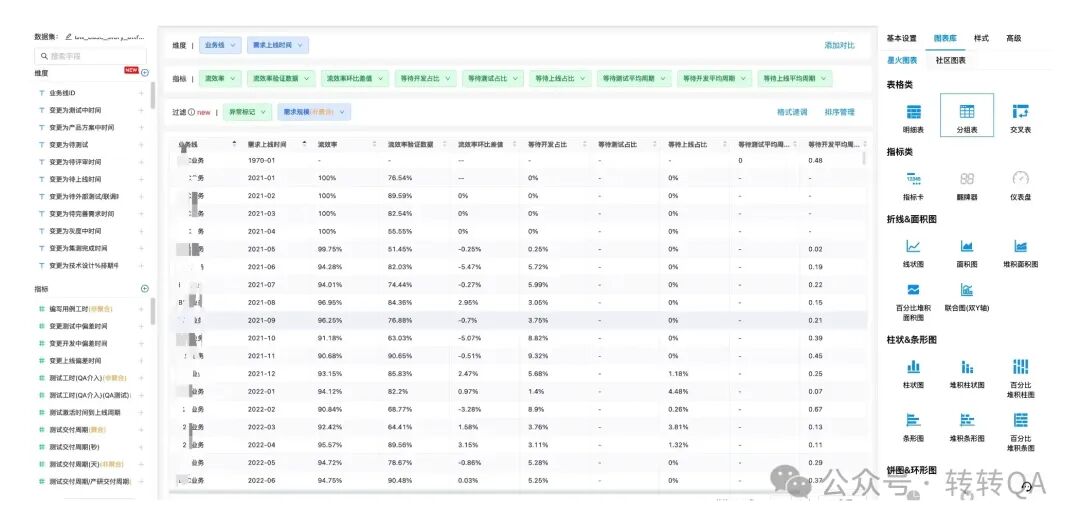Select the 明细表 chart type icon
The width and height of the screenshot is (1080, 526).
pos(913,112)
